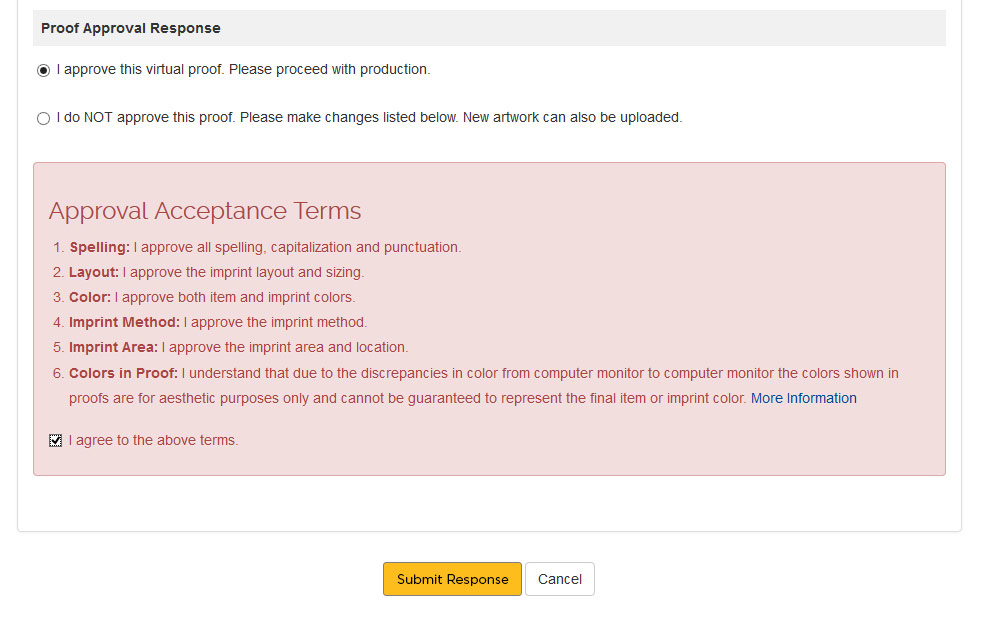This screenshot has width=981, height=628.
Task: Click the bold 'Colors in Proof:' term label
Action: pos(123,373)
